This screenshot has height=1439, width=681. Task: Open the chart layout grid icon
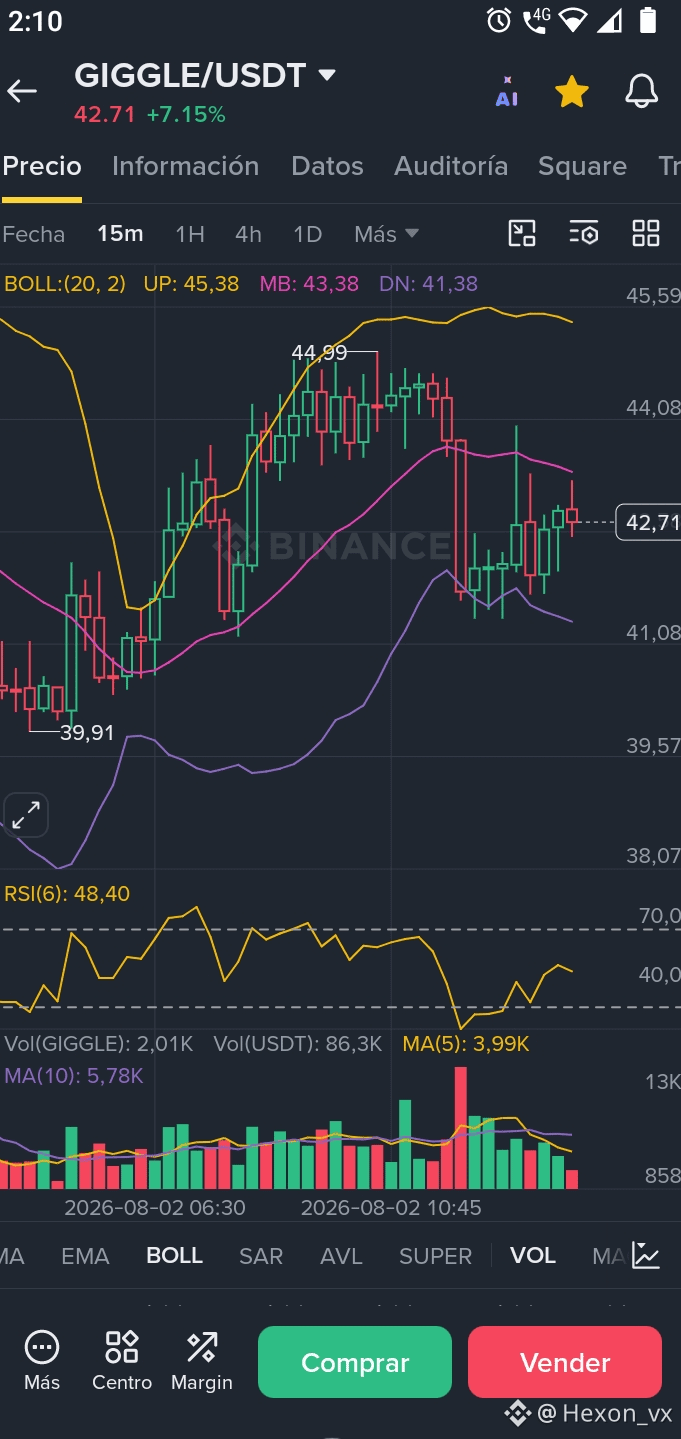pyautogui.click(x=646, y=234)
